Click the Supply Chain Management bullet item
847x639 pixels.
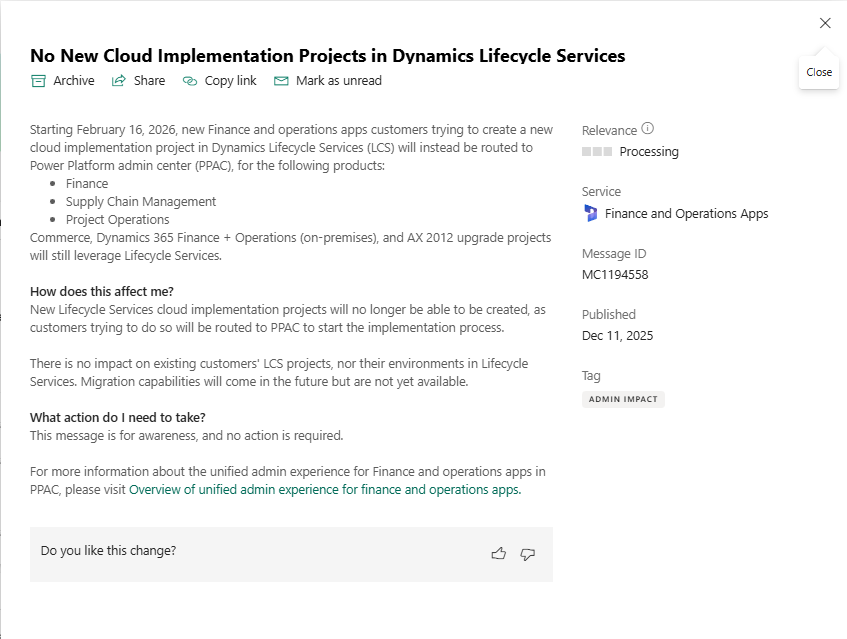point(140,202)
